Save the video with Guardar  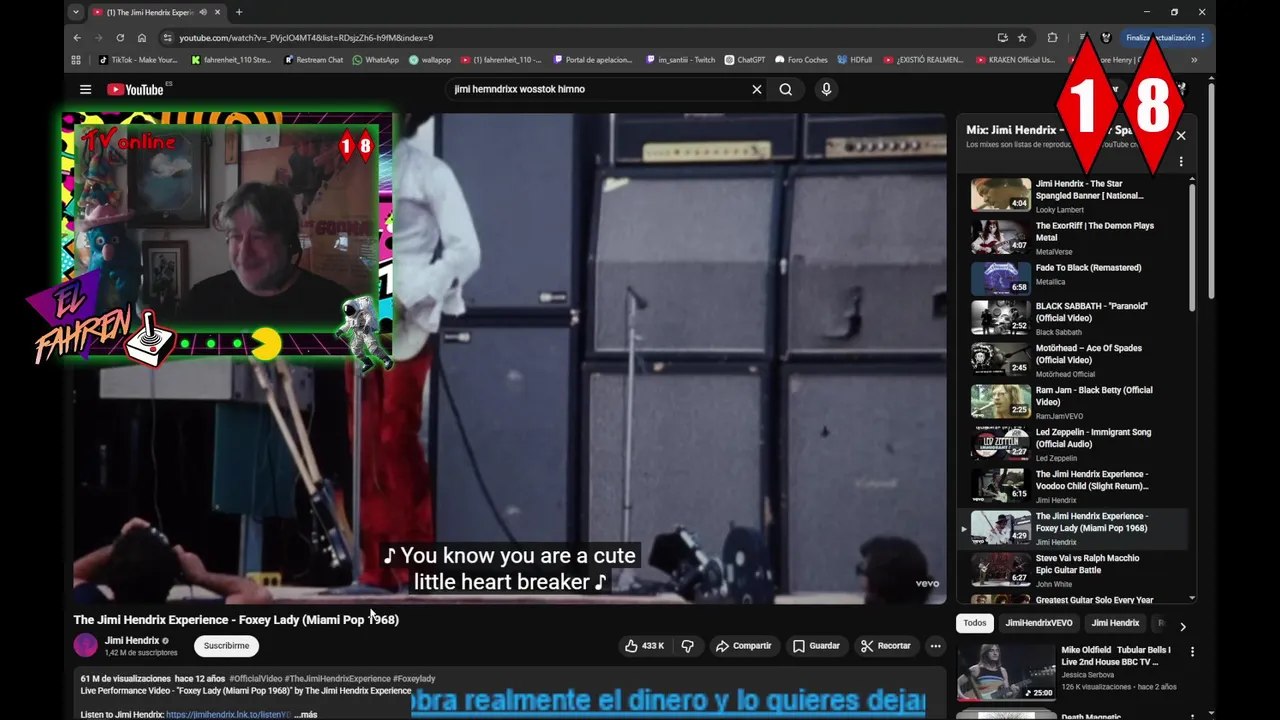(x=816, y=646)
